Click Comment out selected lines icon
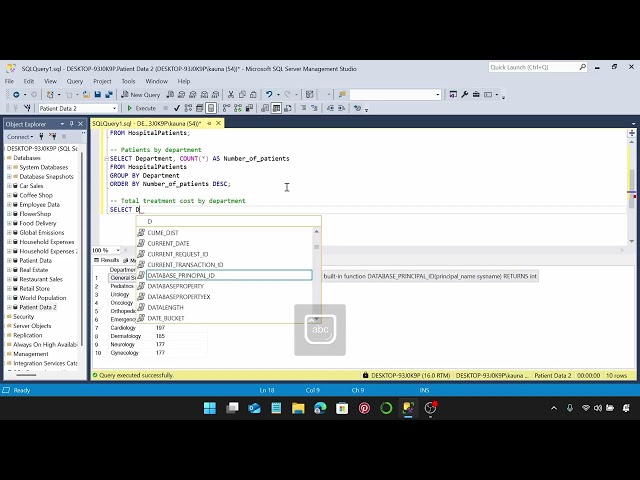The width and height of the screenshot is (640, 480). point(303,108)
